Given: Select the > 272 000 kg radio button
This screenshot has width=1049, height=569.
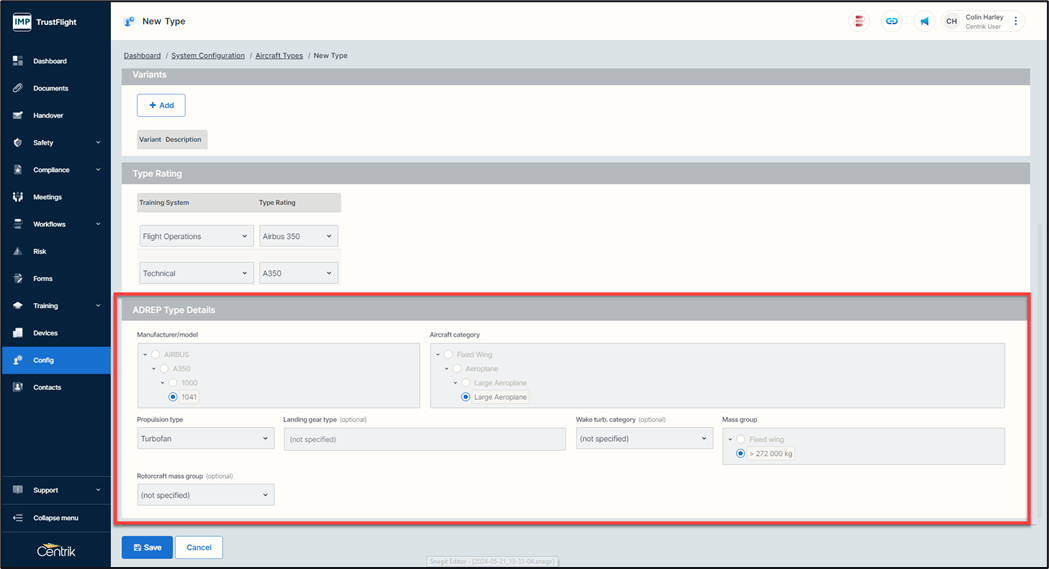Looking at the screenshot, I should [741, 453].
